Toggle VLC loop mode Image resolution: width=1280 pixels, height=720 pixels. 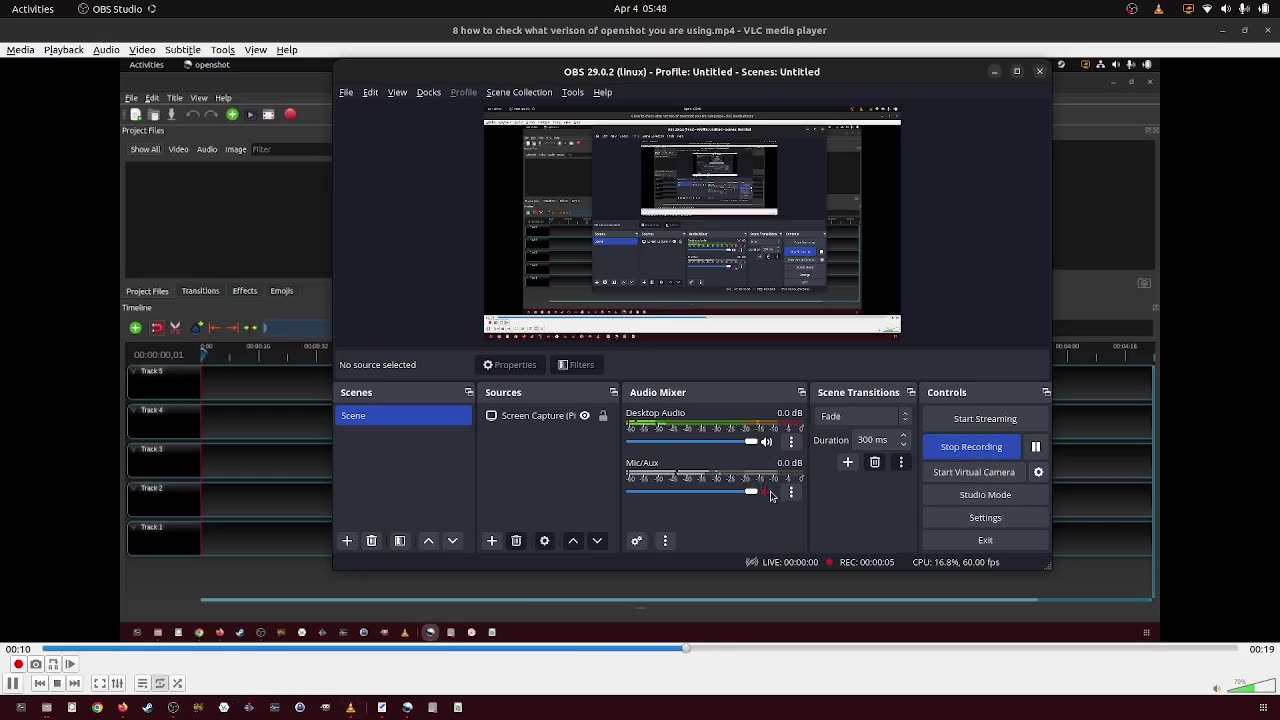click(x=160, y=683)
